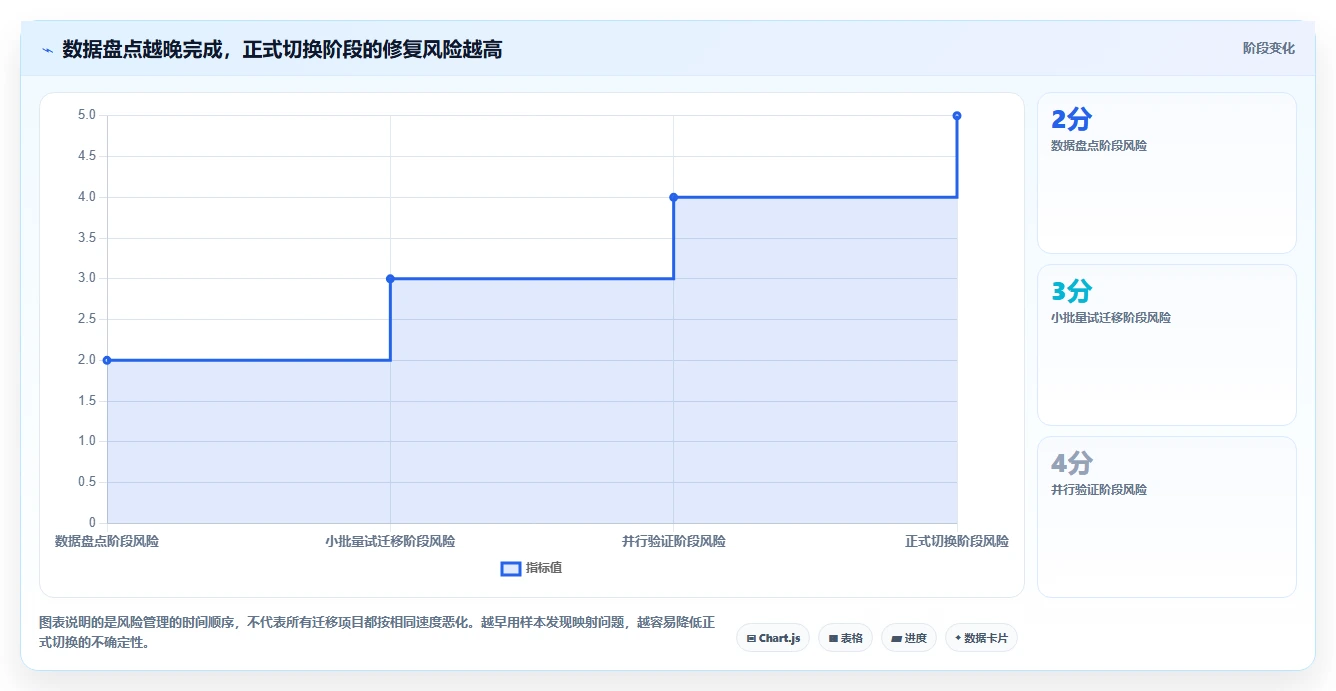The image size is (1336, 691).
Task: Click the 进度 chip
Action: pyautogui.click(x=909, y=638)
